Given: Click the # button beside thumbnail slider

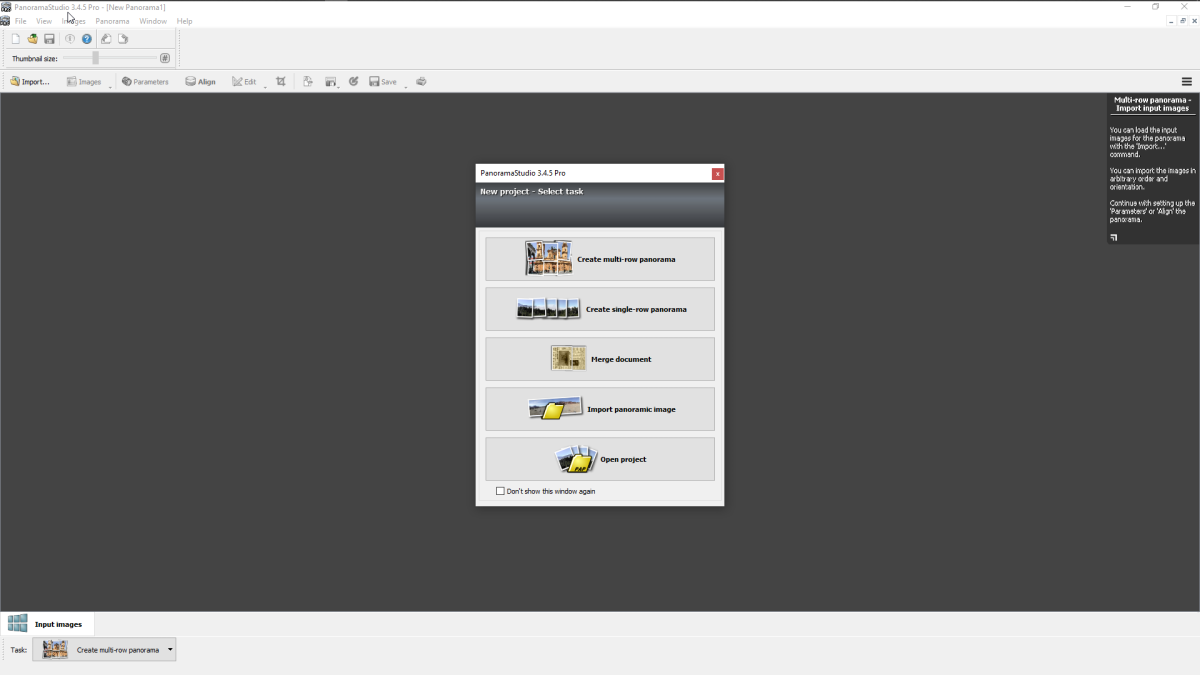Looking at the screenshot, I should (165, 58).
